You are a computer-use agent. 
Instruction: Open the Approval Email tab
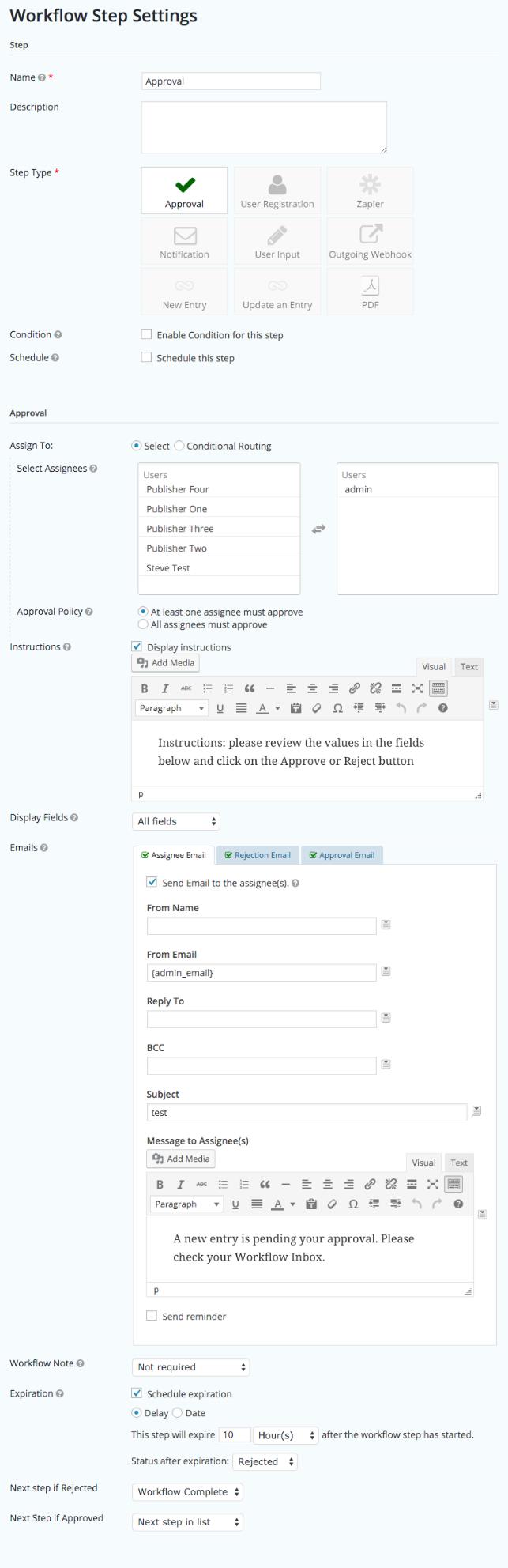coord(342,855)
